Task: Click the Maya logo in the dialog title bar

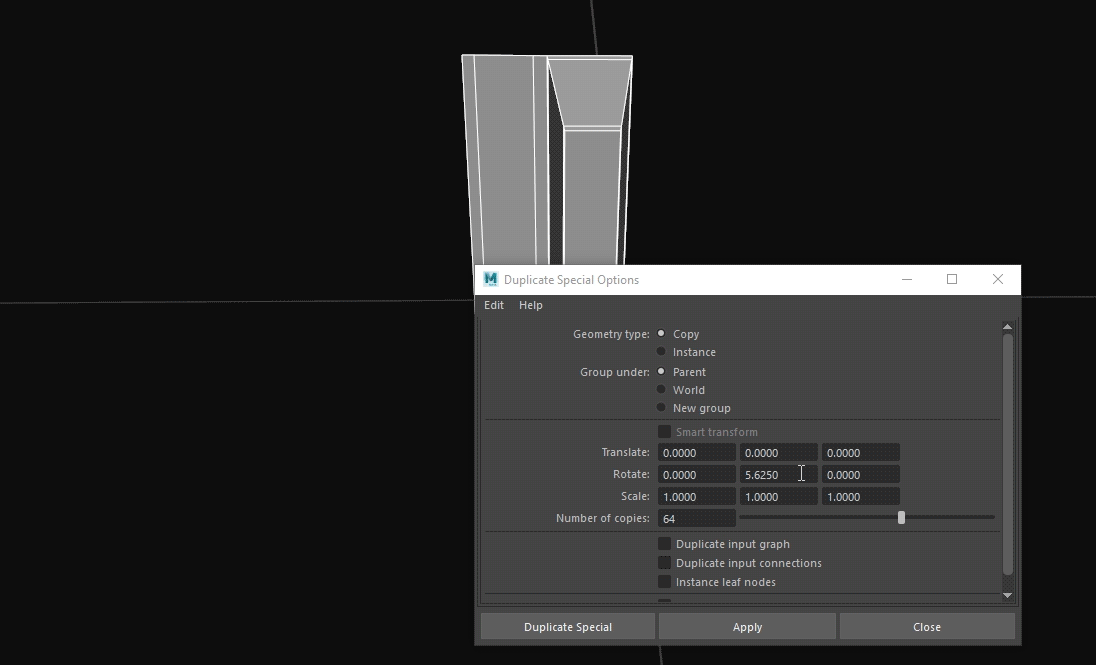Action: (x=490, y=280)
